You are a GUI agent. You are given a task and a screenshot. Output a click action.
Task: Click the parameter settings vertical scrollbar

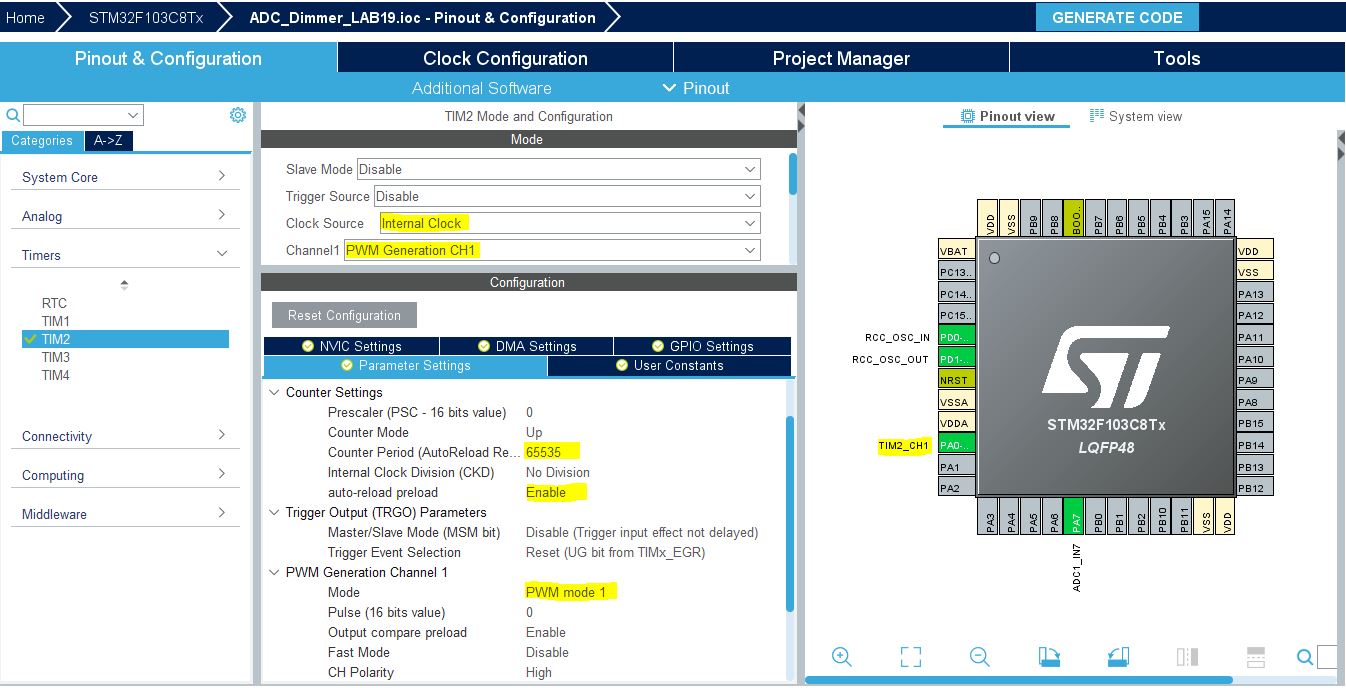pyautogui.click(x=790, y=513)
